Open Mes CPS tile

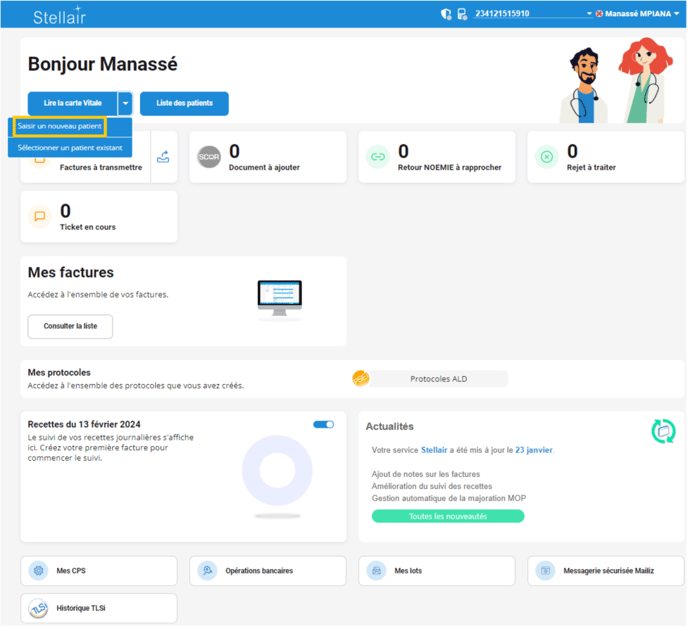[99, 571]
